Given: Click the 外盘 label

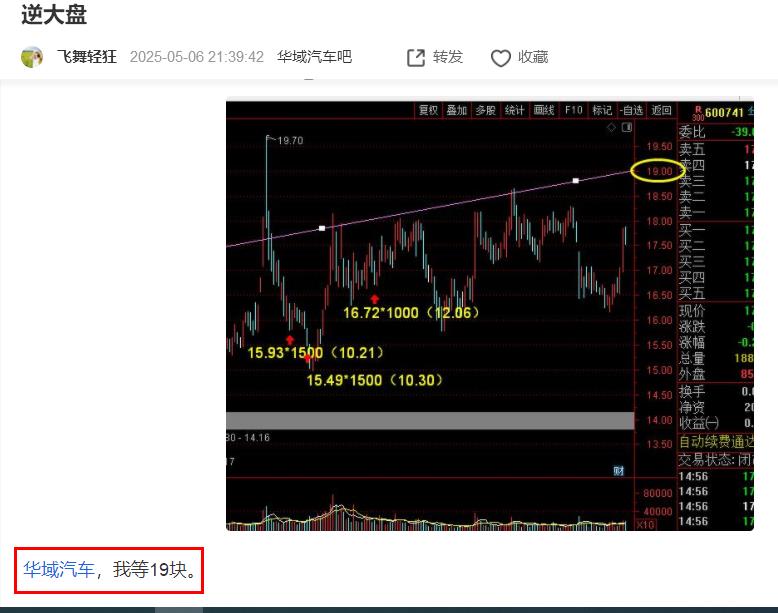Looking at the screenshot, I should [x=692, y=374].
